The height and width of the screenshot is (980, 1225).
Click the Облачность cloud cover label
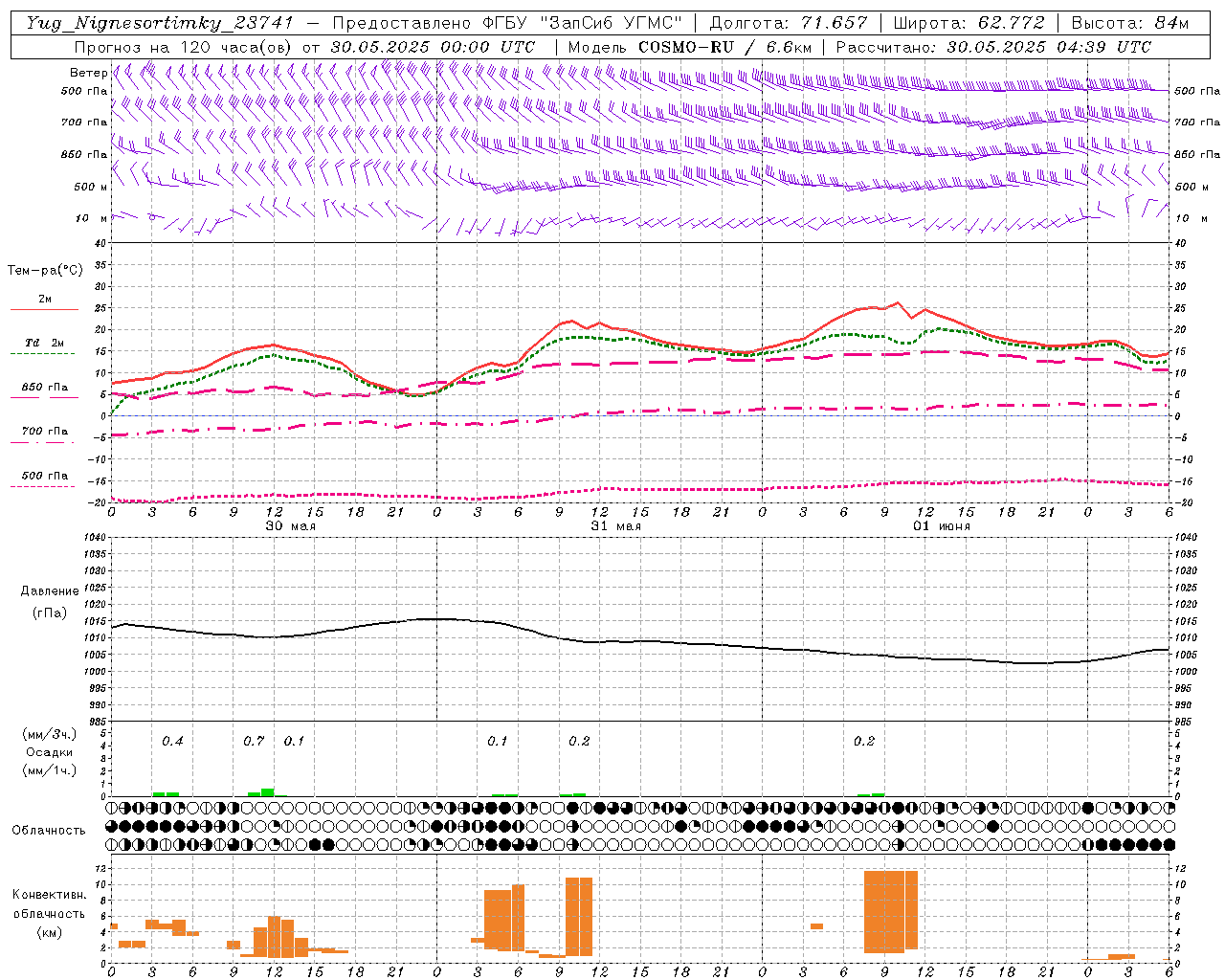click(x=49, y=830)
